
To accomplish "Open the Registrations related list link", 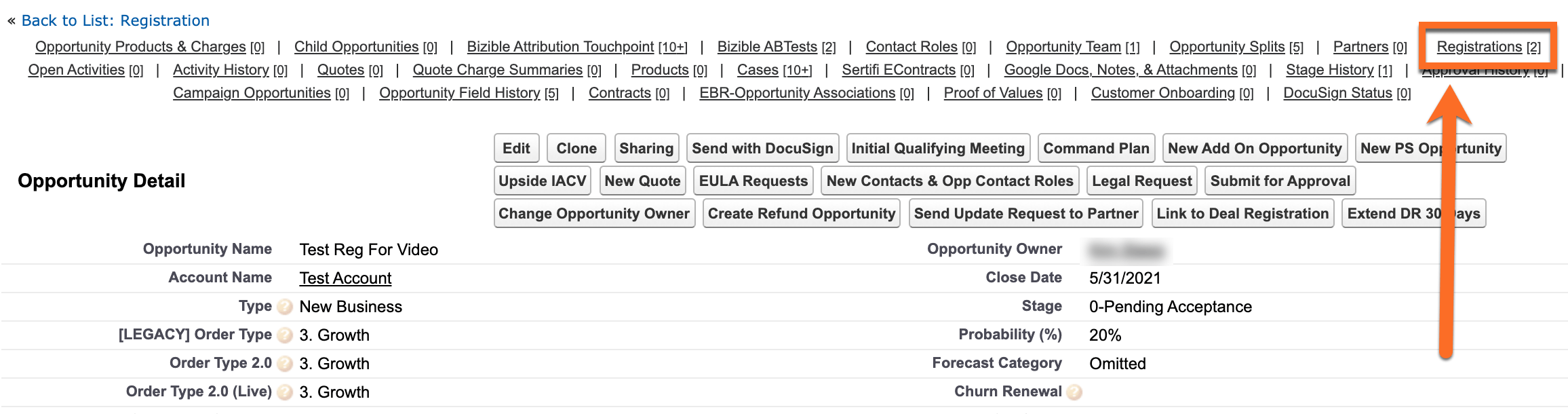I will click(x=1479, y=47).
